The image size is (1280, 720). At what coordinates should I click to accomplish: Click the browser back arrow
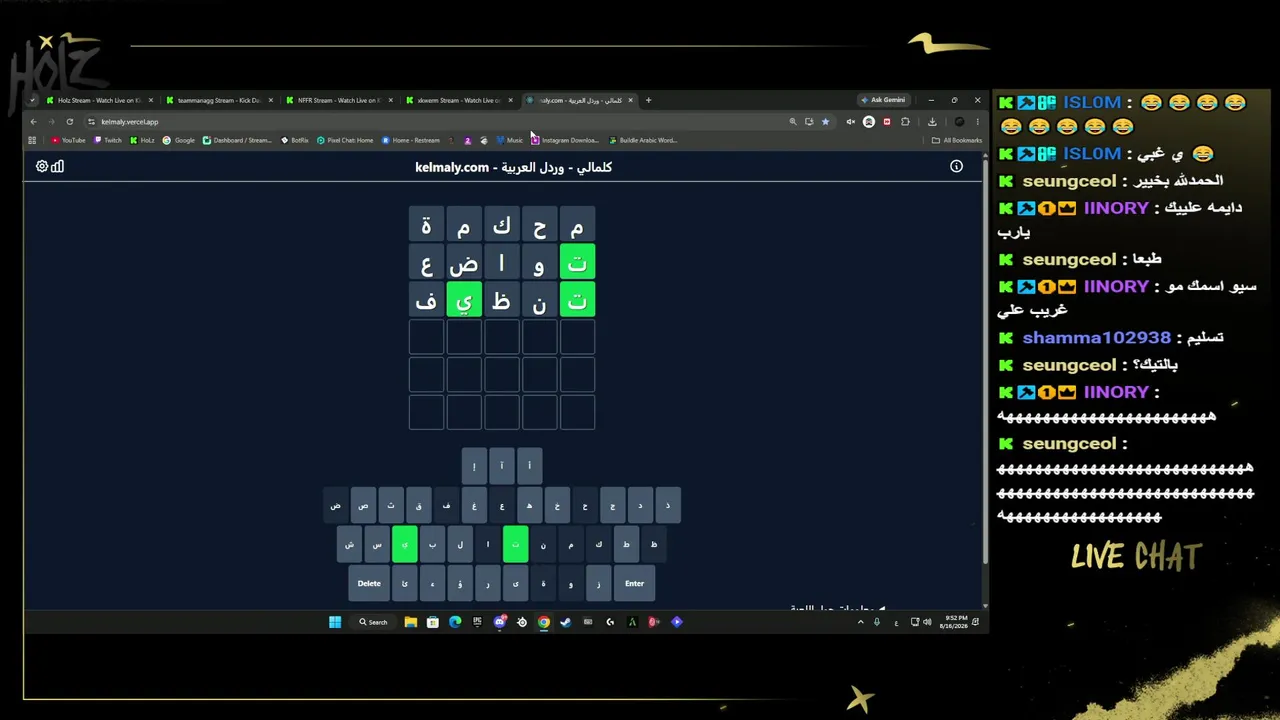(x=33, y=122)
